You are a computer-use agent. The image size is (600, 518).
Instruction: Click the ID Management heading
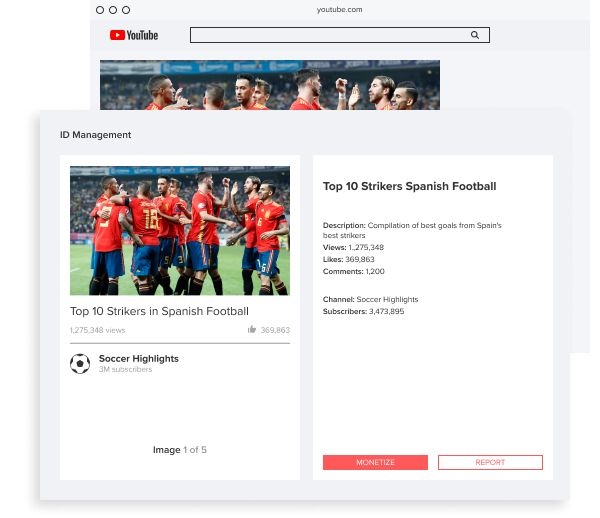pos(96,135)
